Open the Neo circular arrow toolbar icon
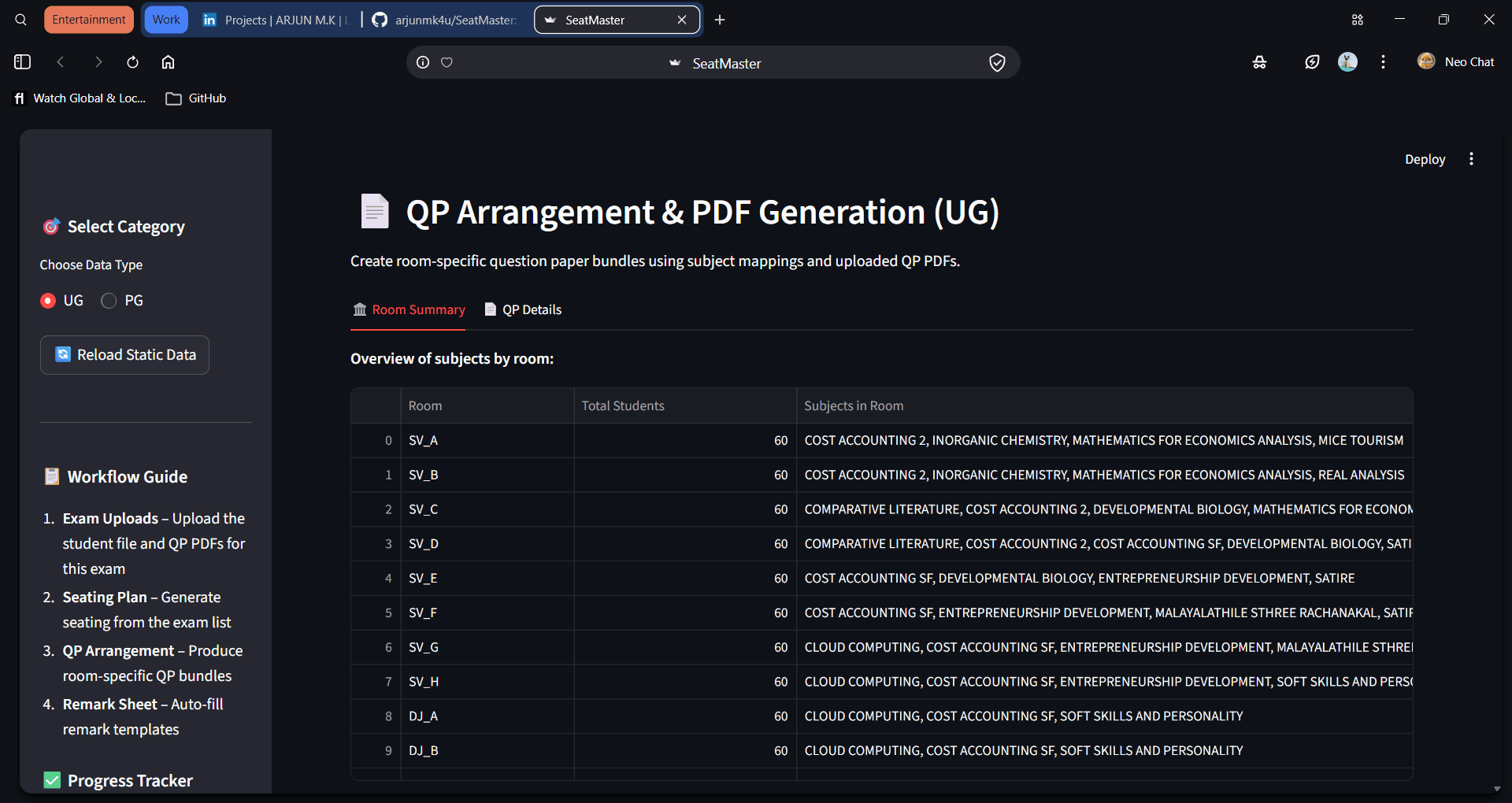 [1312, 62]
